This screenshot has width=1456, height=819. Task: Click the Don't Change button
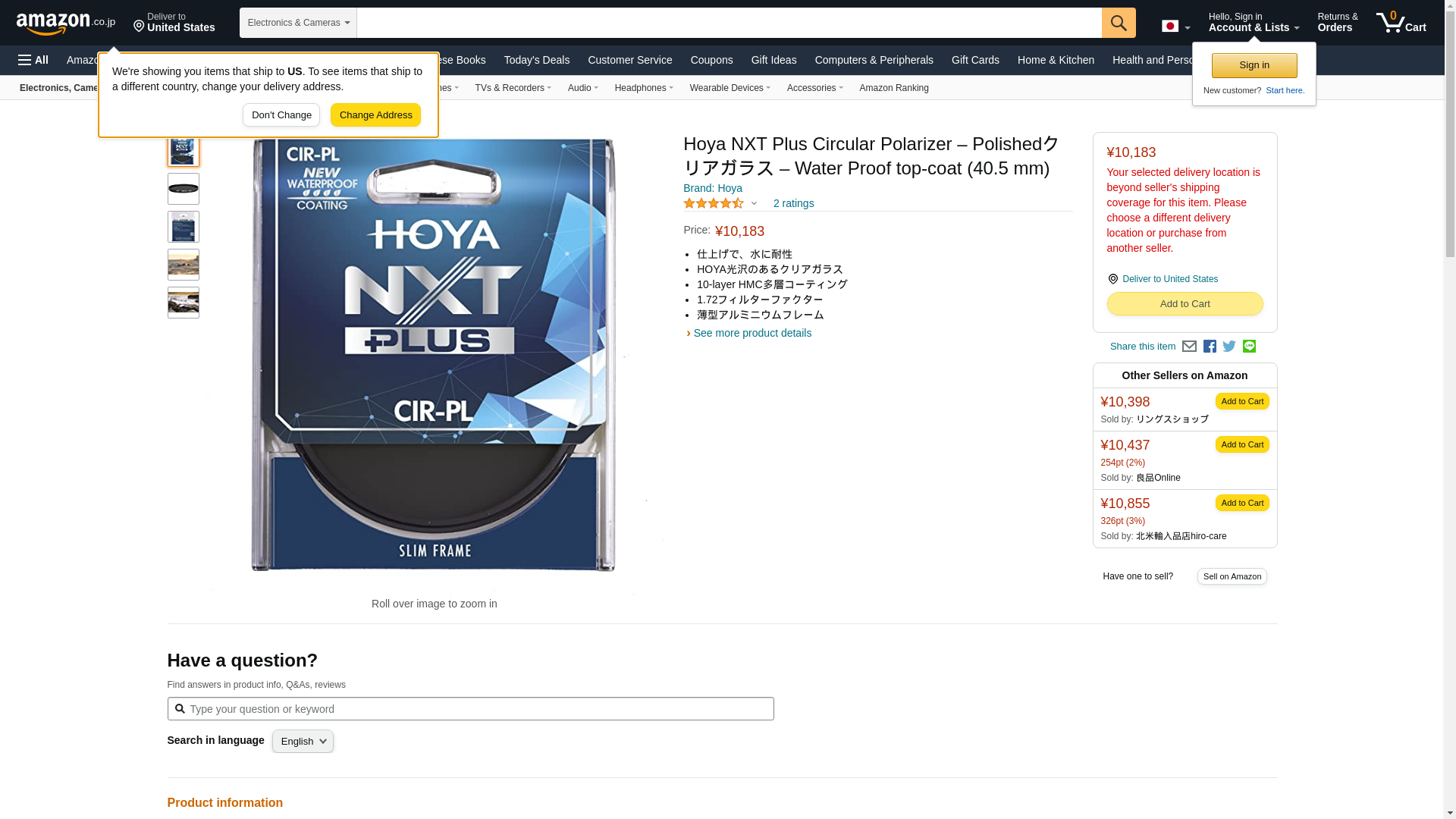[x=281, y=115]
